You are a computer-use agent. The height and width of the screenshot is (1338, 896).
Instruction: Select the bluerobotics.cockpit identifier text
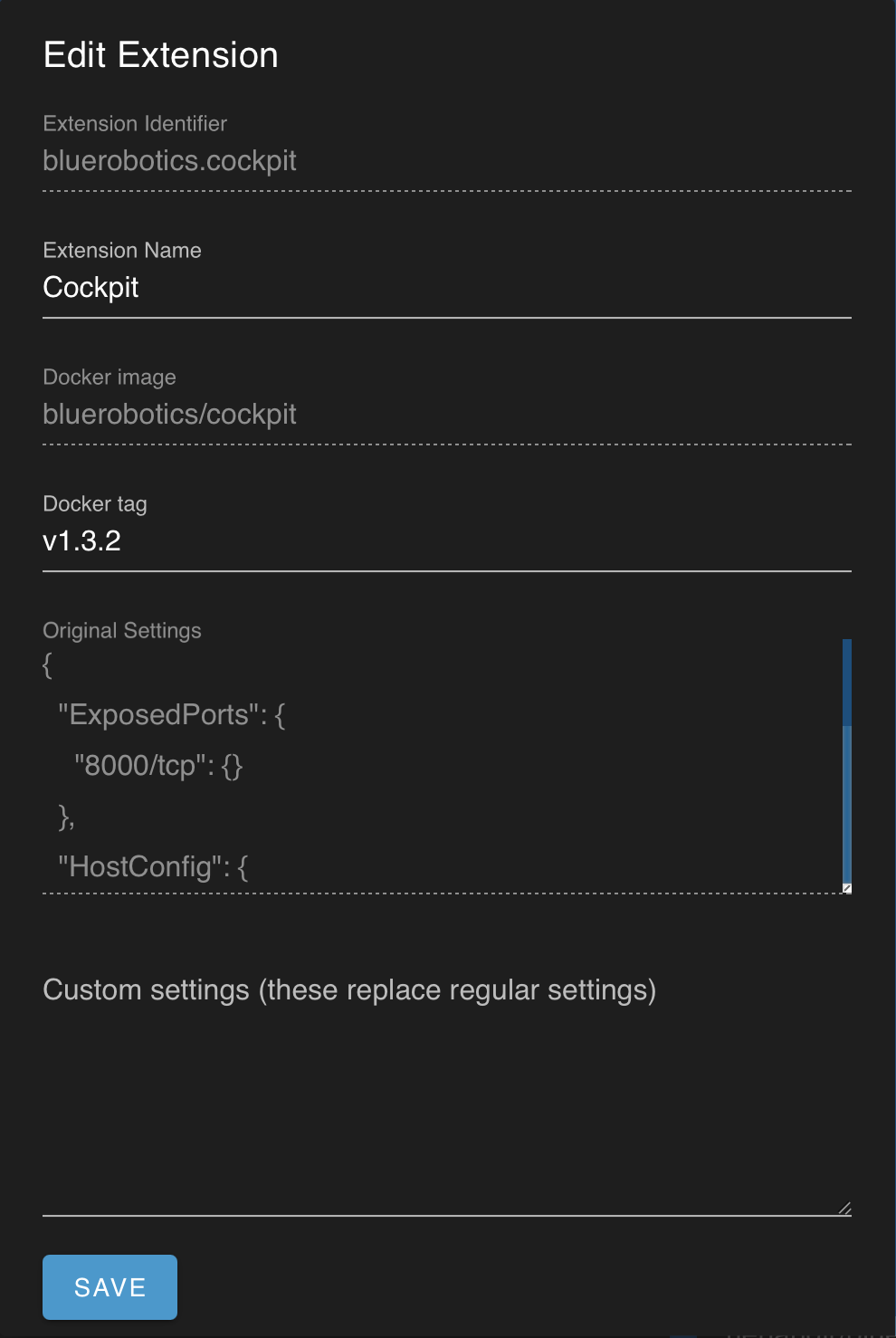click(169, 161)
